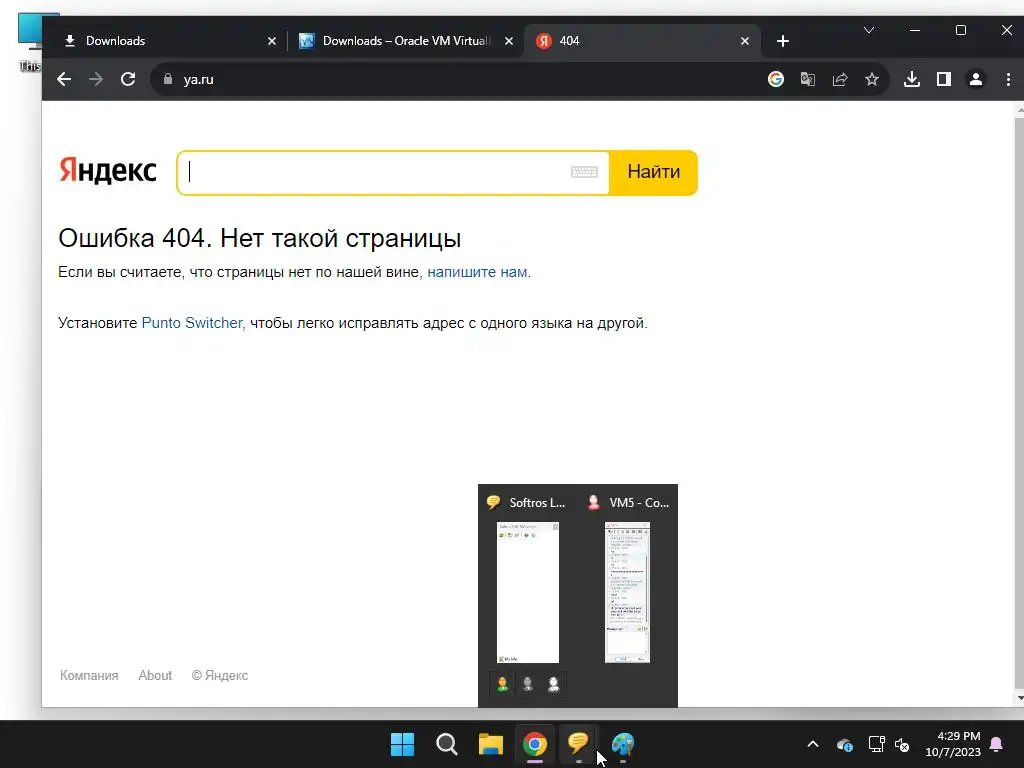Click the ya.ru address bar
The width and height of the screenshot is (1024, 768).
[x=457, y=80]
